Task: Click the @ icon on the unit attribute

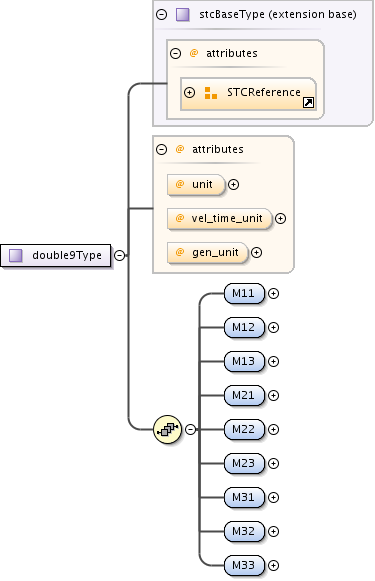Action: [179, 184]
